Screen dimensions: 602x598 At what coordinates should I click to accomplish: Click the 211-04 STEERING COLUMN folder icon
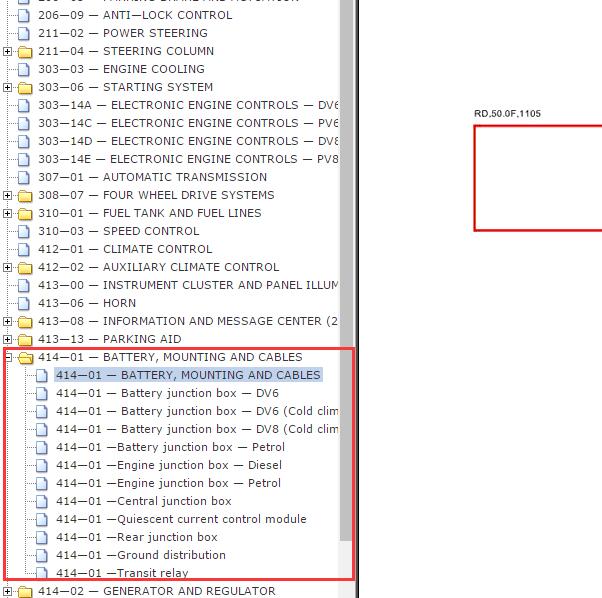tap(25, 51)
